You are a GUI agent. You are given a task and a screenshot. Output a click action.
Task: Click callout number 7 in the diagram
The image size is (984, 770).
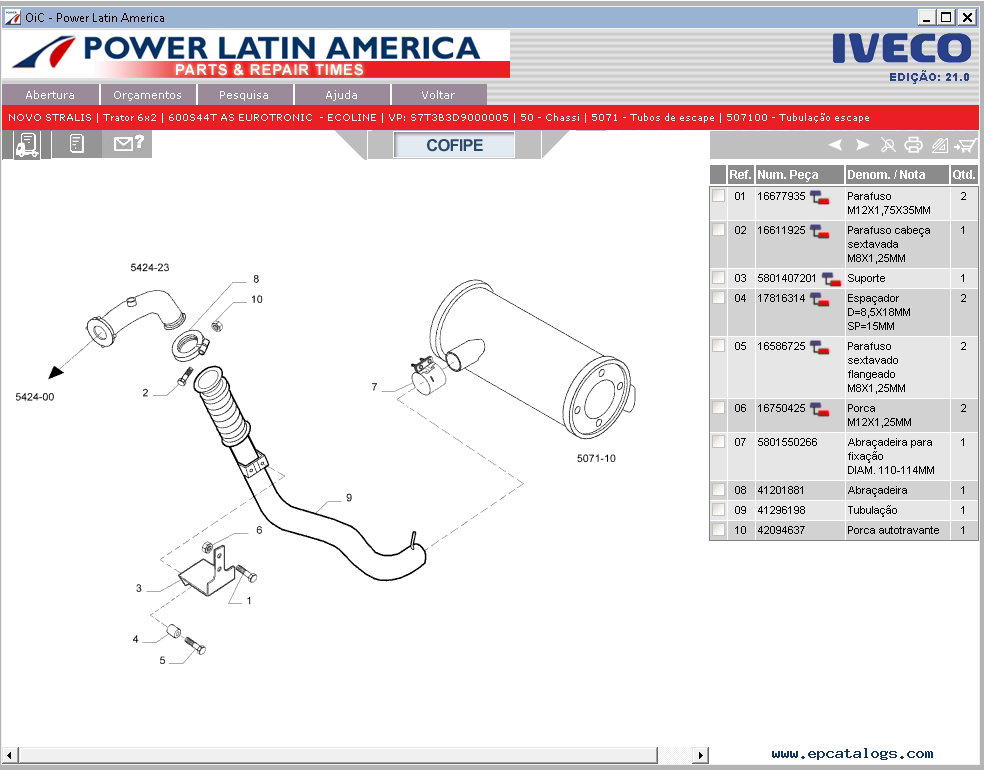(375, 387)
